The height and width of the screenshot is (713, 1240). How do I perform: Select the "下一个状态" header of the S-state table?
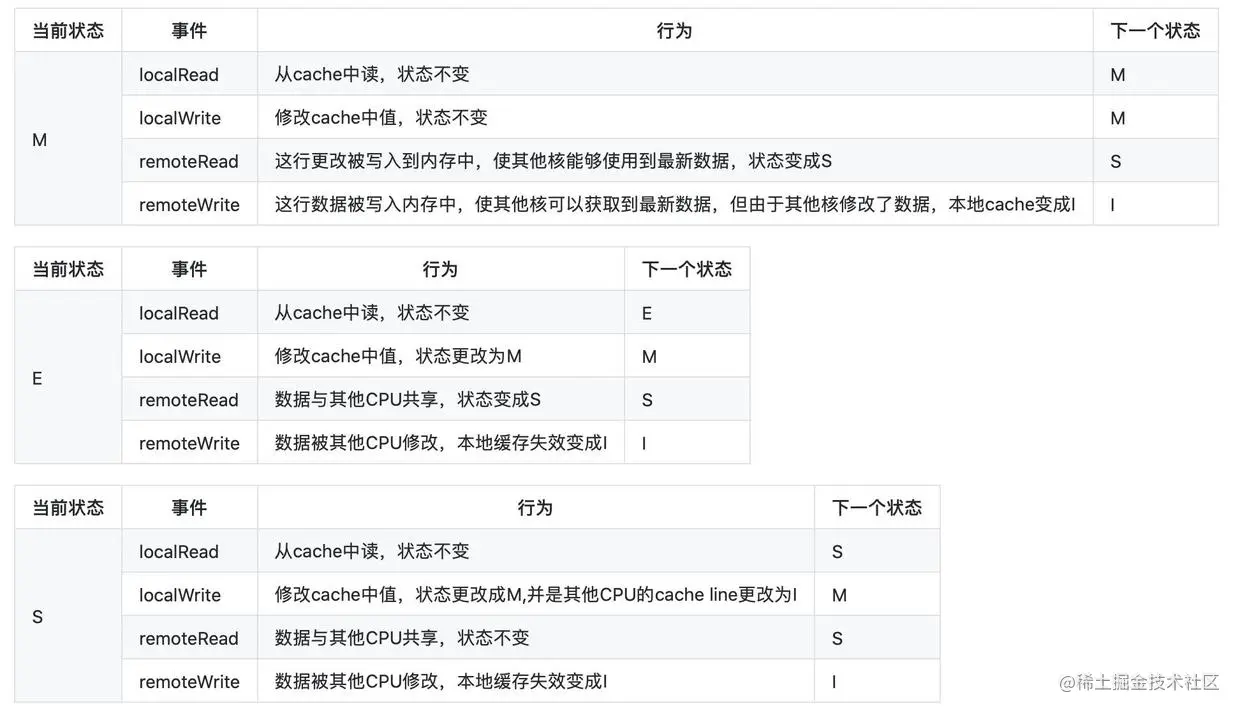point(877,508)
